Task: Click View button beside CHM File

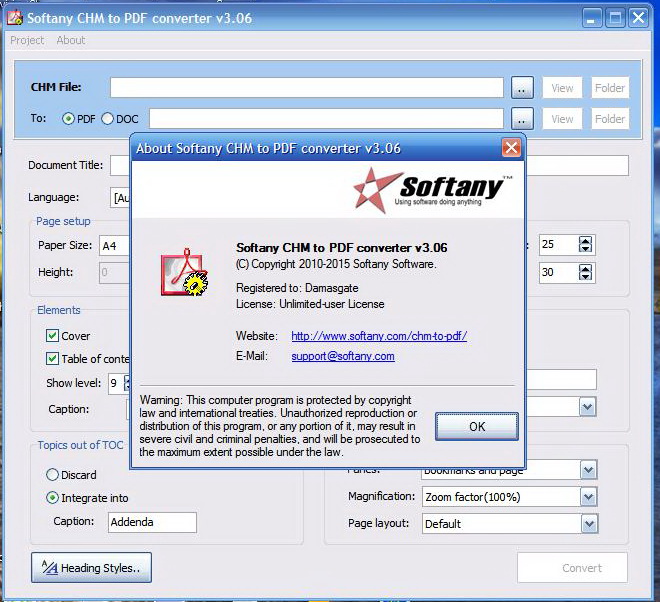Action: [x=562, y=88]
